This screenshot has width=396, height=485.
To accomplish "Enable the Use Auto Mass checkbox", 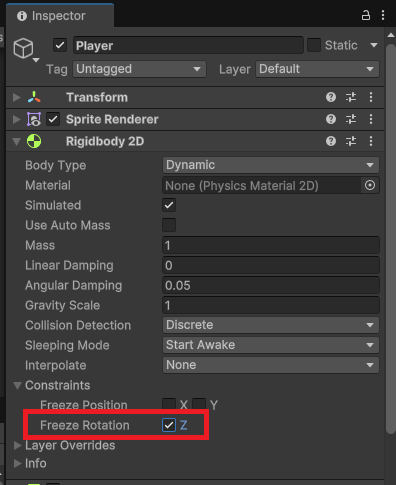I will pos(169,225).
